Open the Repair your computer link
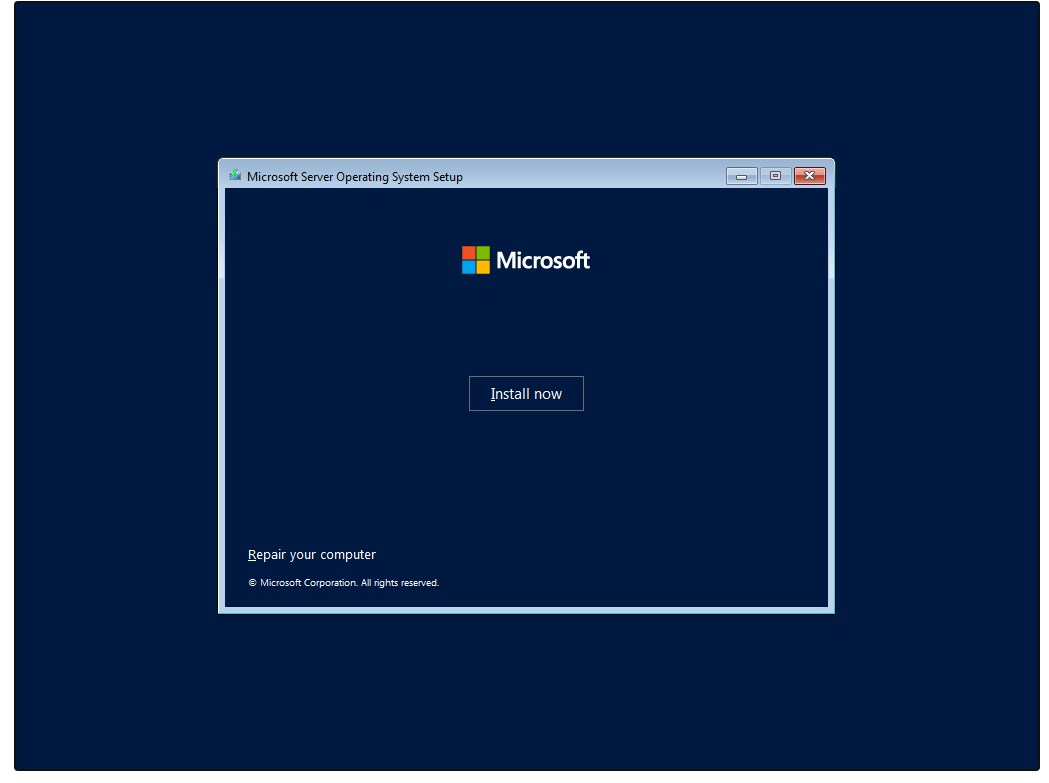Screen dimensions: 1049x783 [312, 555]
